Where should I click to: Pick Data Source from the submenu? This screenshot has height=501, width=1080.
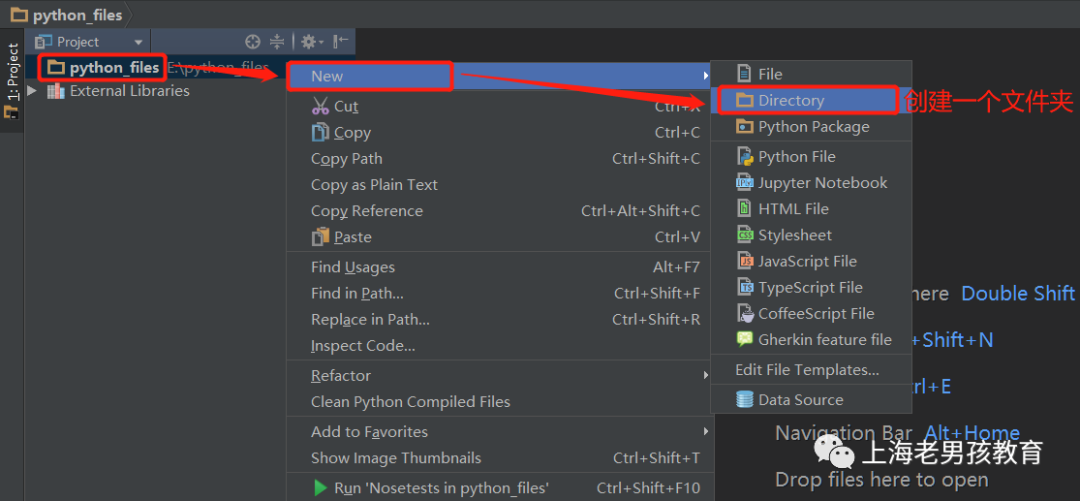point(811,400)
